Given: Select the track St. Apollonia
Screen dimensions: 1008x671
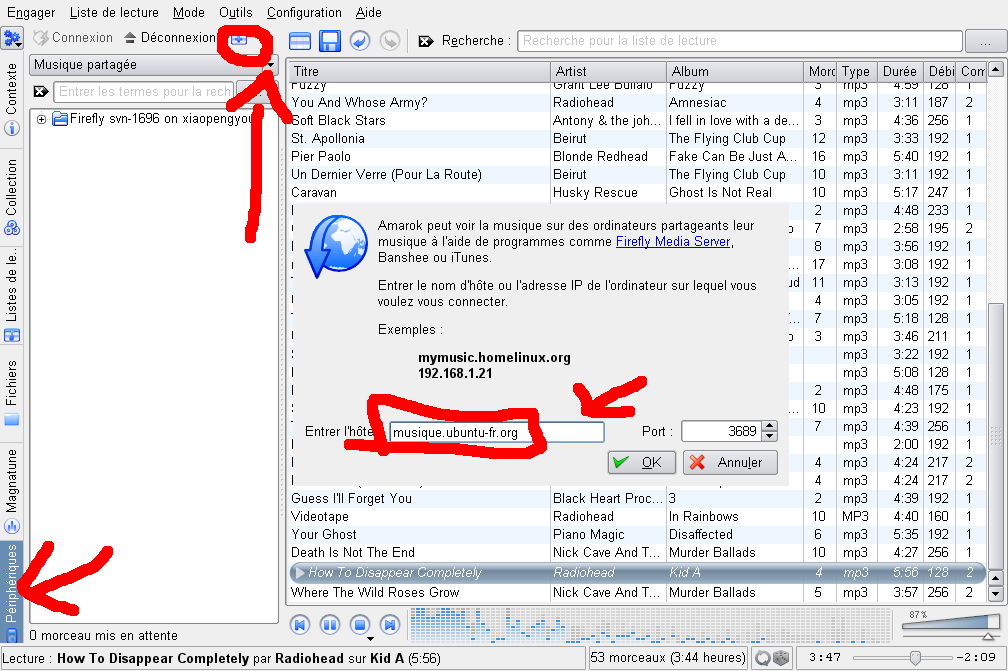Looking at the screenshot, I should pos(636,138).
